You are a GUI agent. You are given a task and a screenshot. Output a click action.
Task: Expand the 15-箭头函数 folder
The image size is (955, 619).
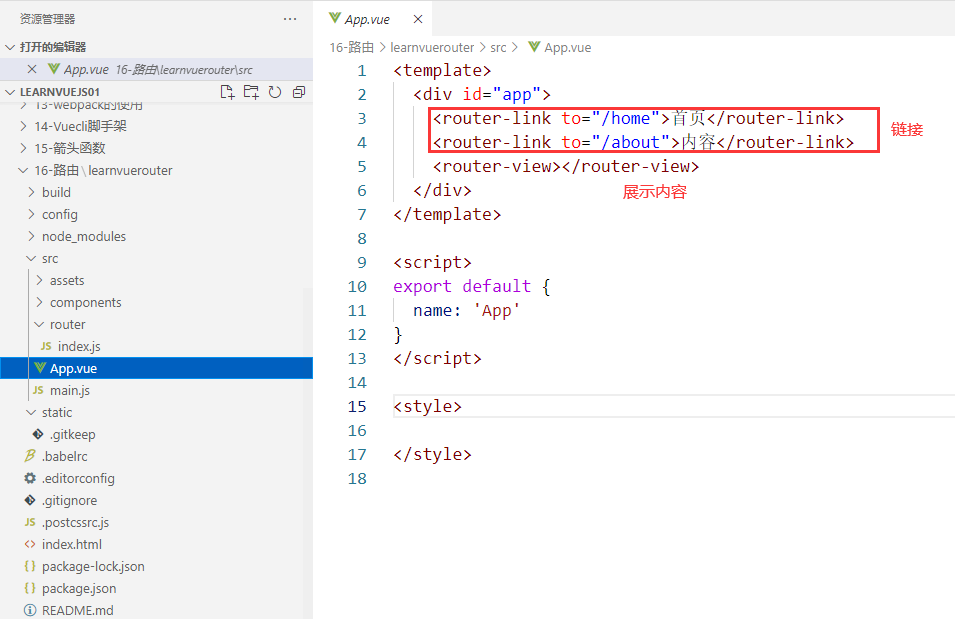[x=23, y=148]
